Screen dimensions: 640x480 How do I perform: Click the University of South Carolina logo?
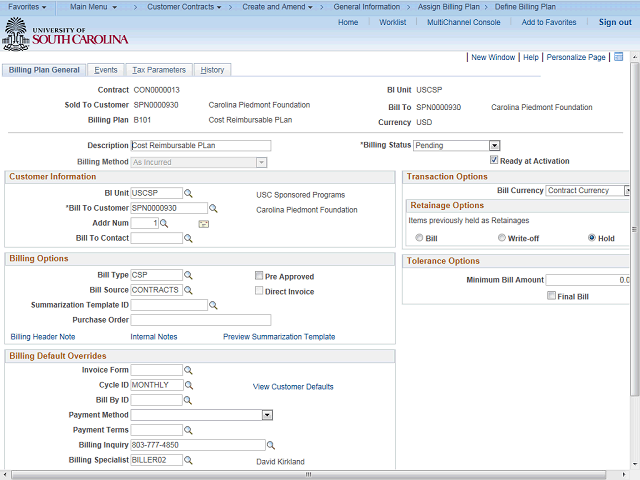click(x=65, y=34)
